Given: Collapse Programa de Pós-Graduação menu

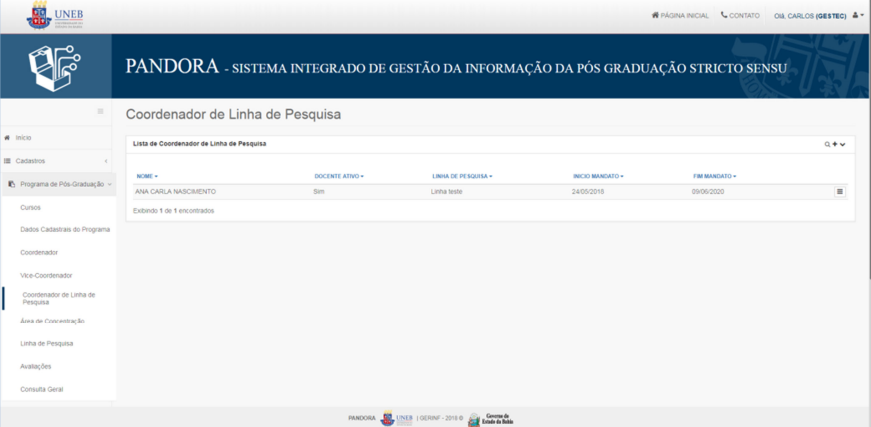Looking at the screenshot, I should pos(58,184).
